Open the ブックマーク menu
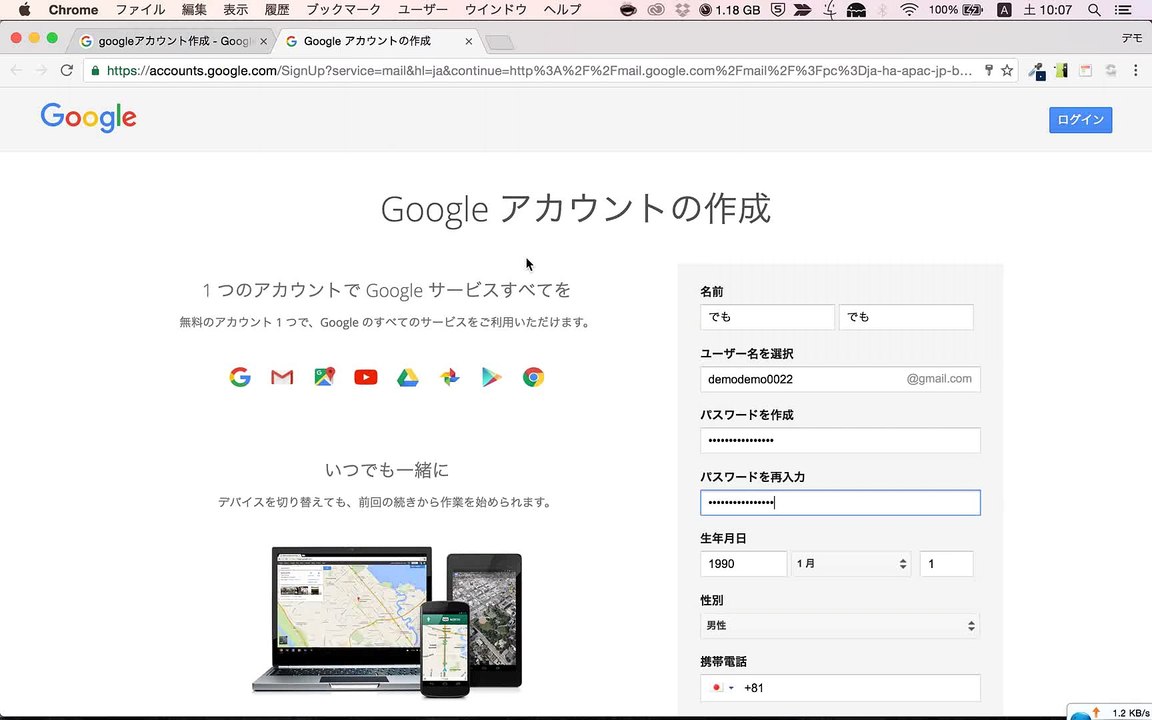This screenshot has width=1152, height=720. pos(343,10)
